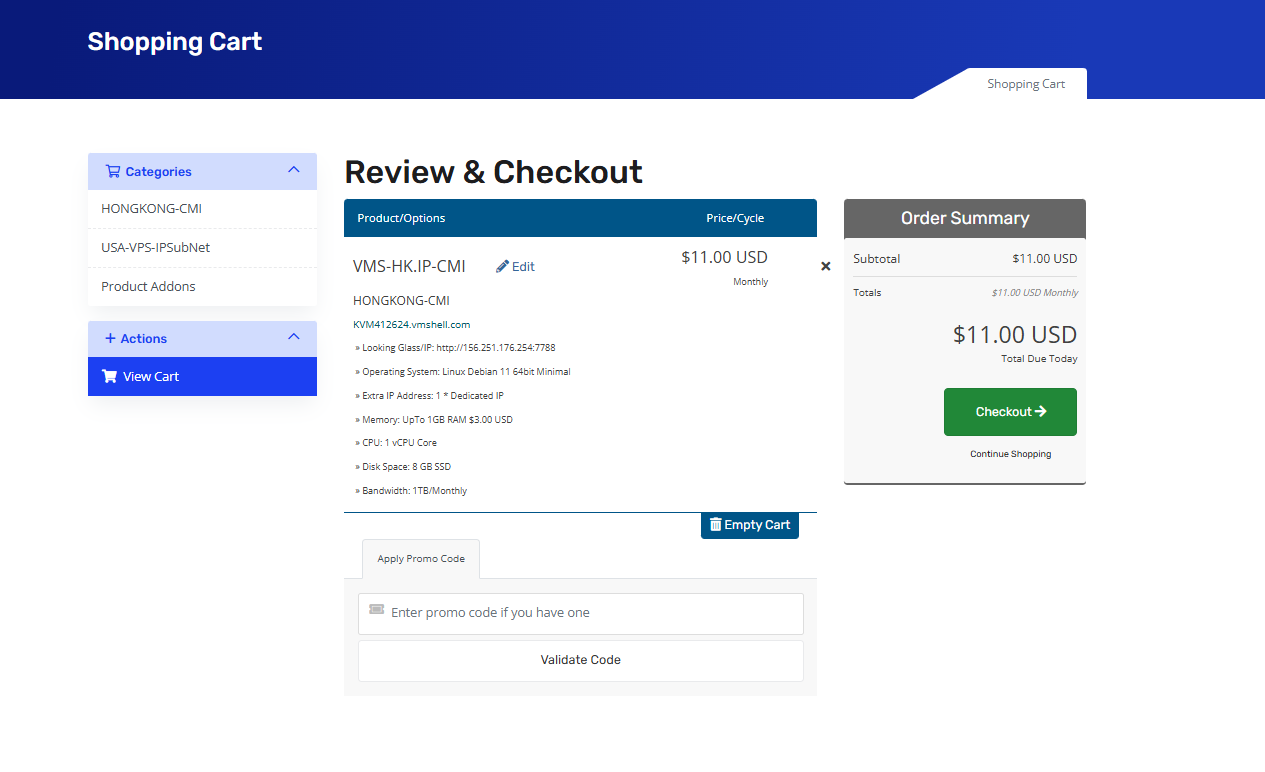Go to Product Addons category

tap(148, 286)
